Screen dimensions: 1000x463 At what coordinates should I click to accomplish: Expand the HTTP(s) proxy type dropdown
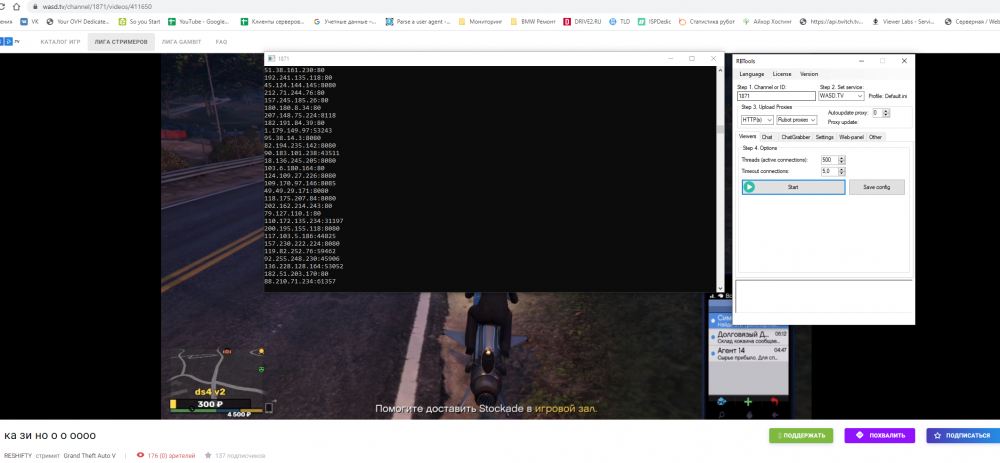(757, 120)
